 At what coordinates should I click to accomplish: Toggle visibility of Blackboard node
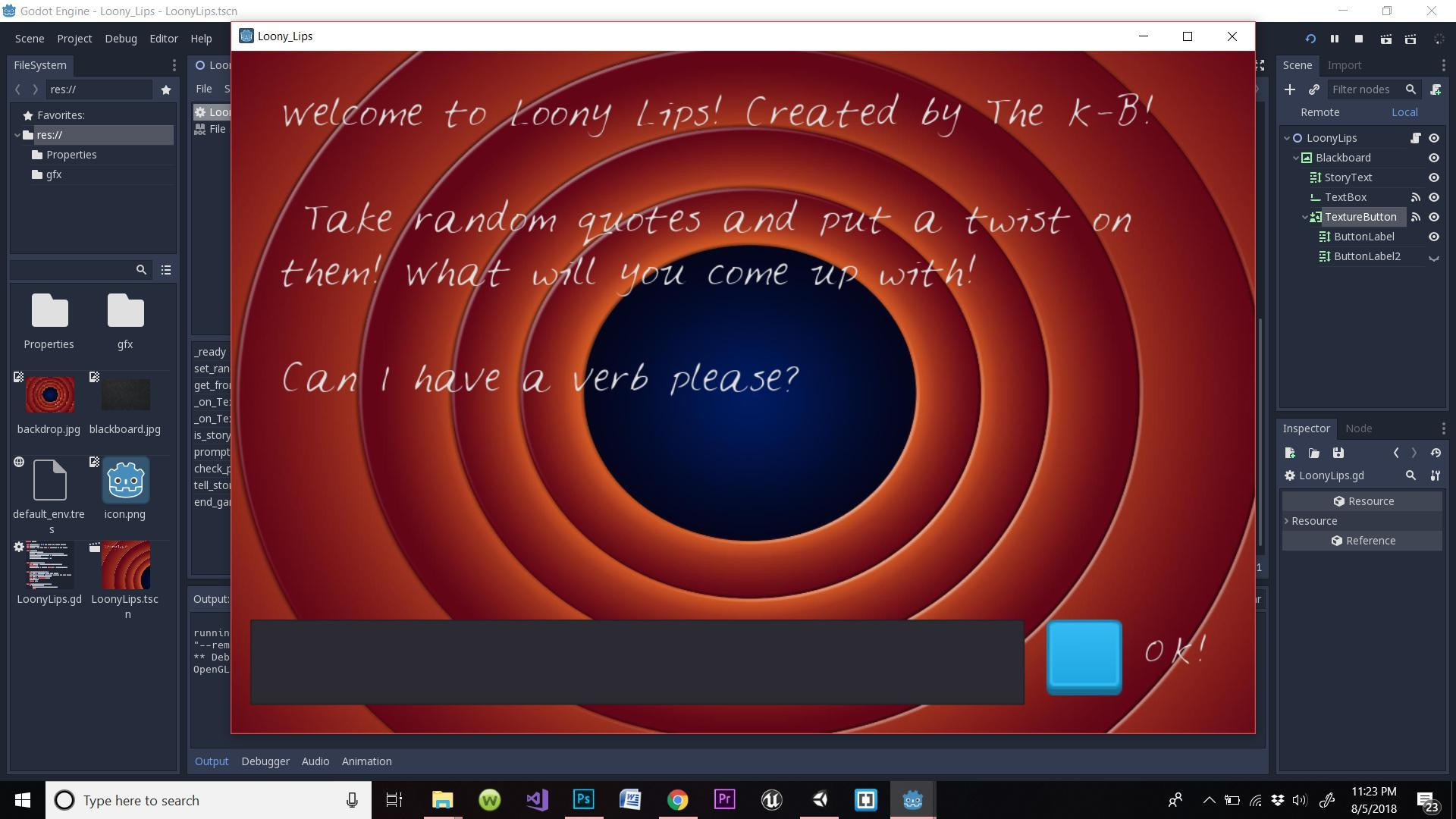click(1434, 158)
